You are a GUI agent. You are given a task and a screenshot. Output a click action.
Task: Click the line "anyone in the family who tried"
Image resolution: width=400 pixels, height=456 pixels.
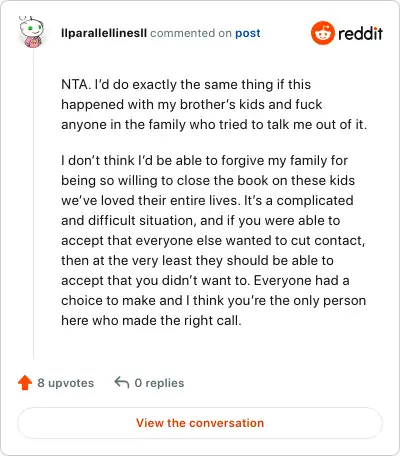(214, 124)
